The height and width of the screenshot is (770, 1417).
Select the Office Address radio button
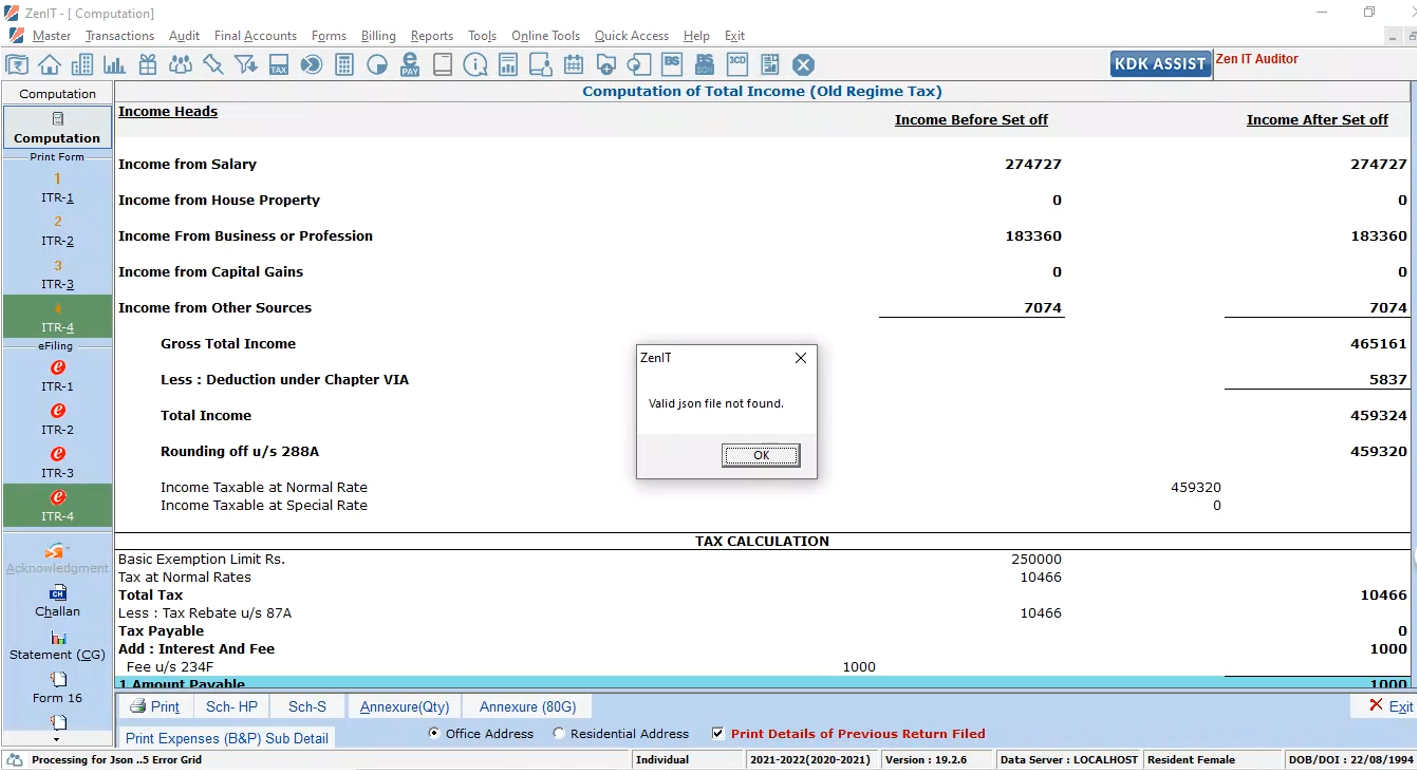coord(434,733)
